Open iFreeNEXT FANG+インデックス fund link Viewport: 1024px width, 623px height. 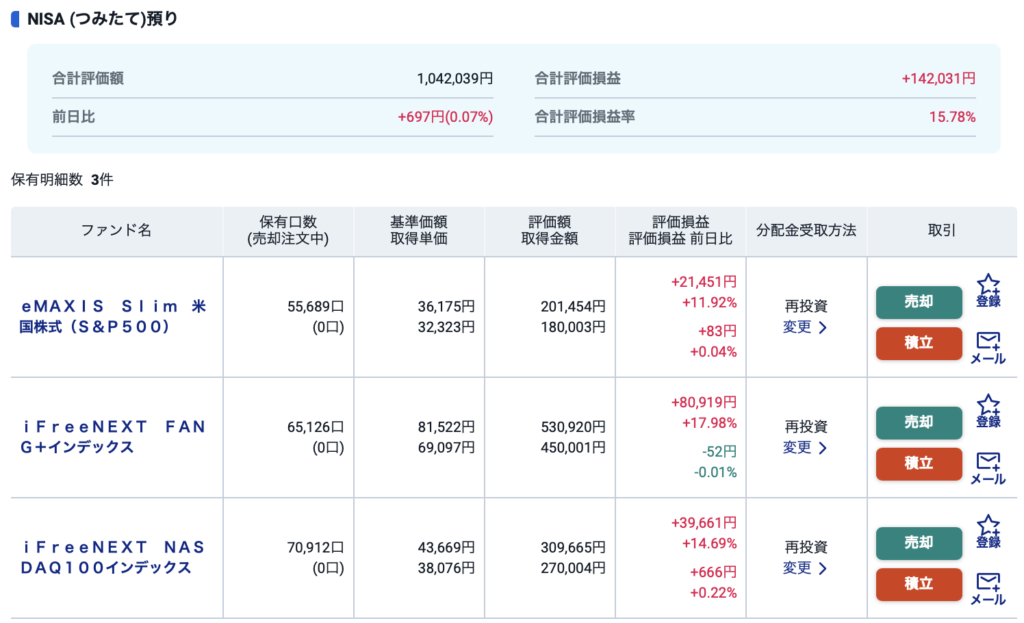115,437
